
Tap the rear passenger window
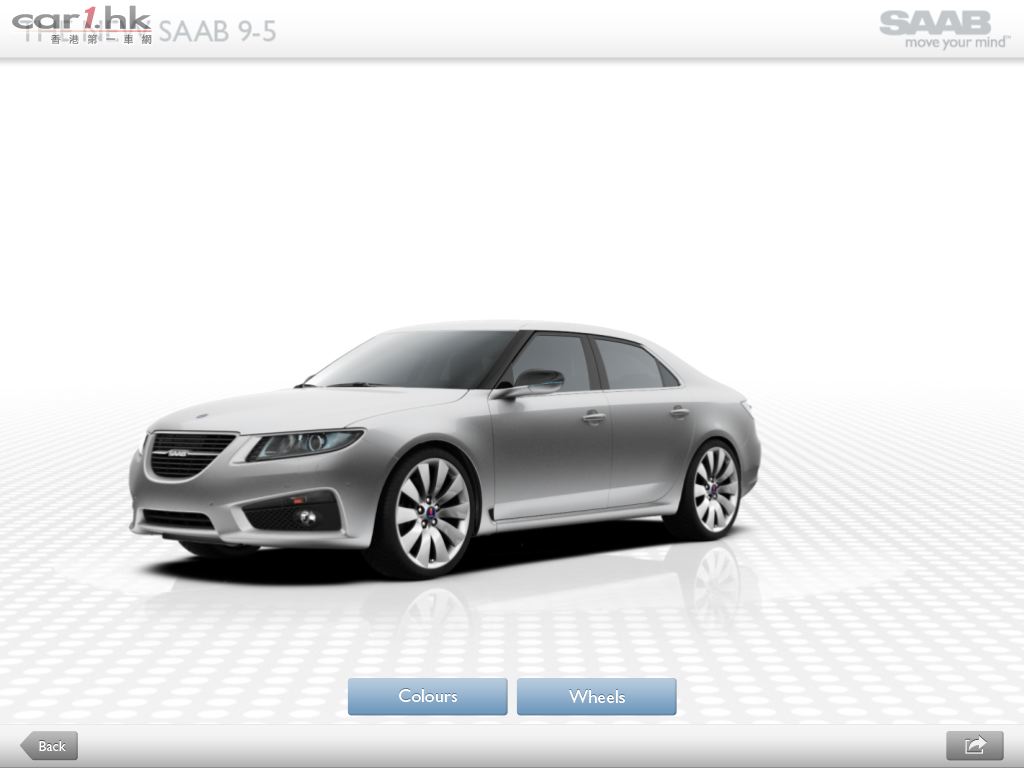628,364
